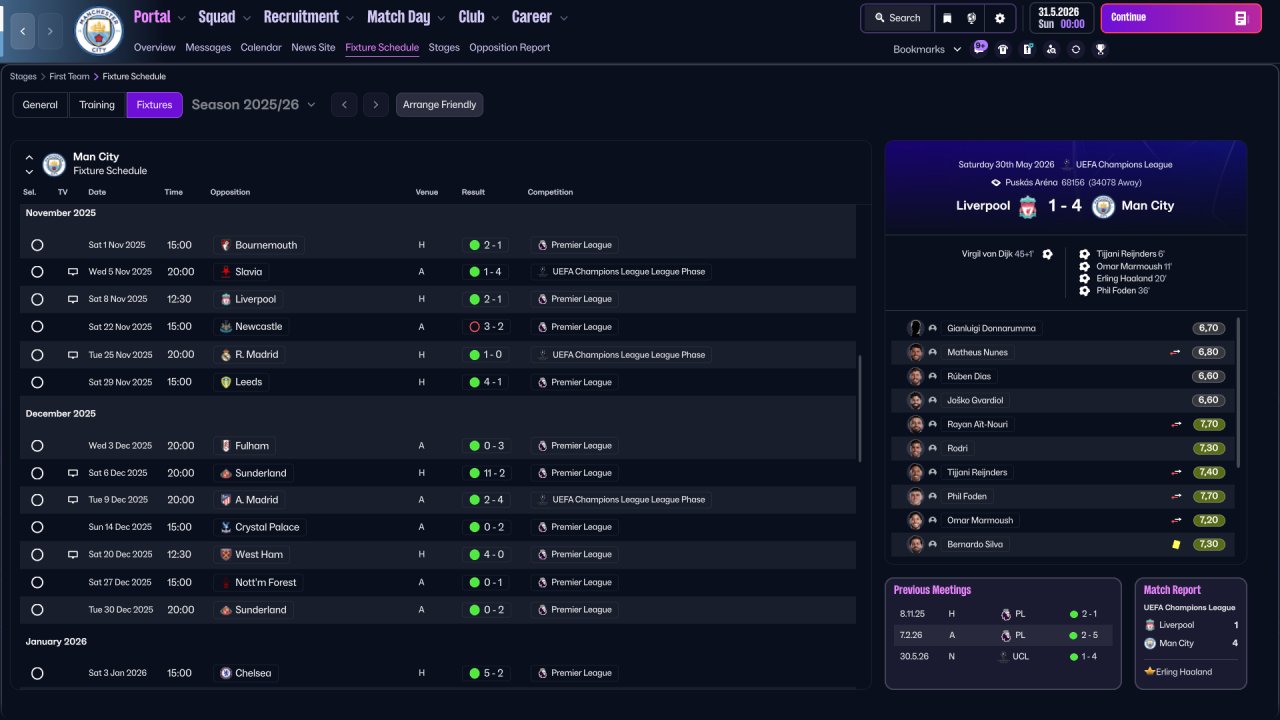Select the Bournemouth fixture radio button

(37, 245)
